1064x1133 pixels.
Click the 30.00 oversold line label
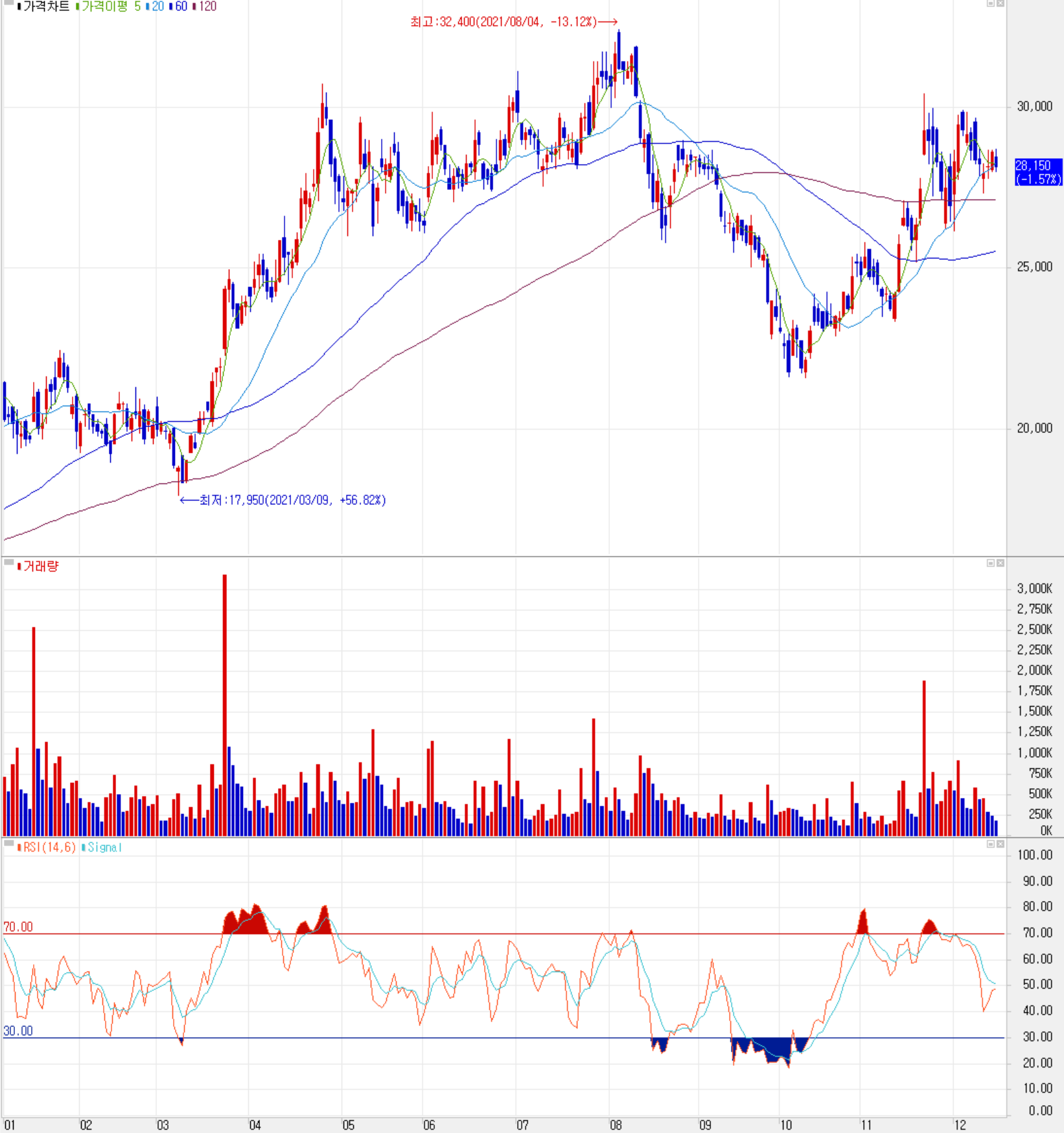pyautogui.click(x=18, y=1031)
